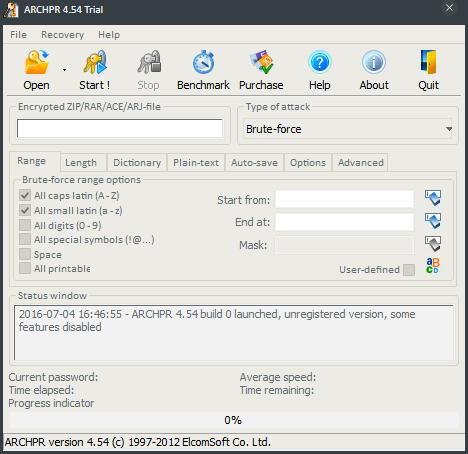The height and width of the screenshot is (454, 468).
Task: Expand the Open button dropdown arrow
Action: (x=64, y=70)
